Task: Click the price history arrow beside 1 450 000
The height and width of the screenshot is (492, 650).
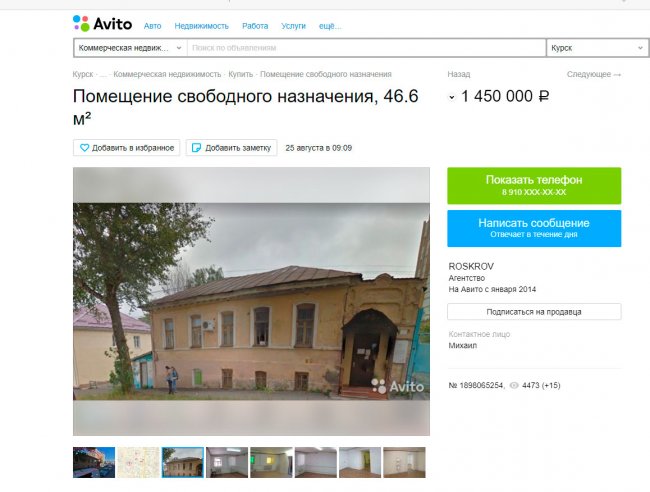Action: (452, 97)
